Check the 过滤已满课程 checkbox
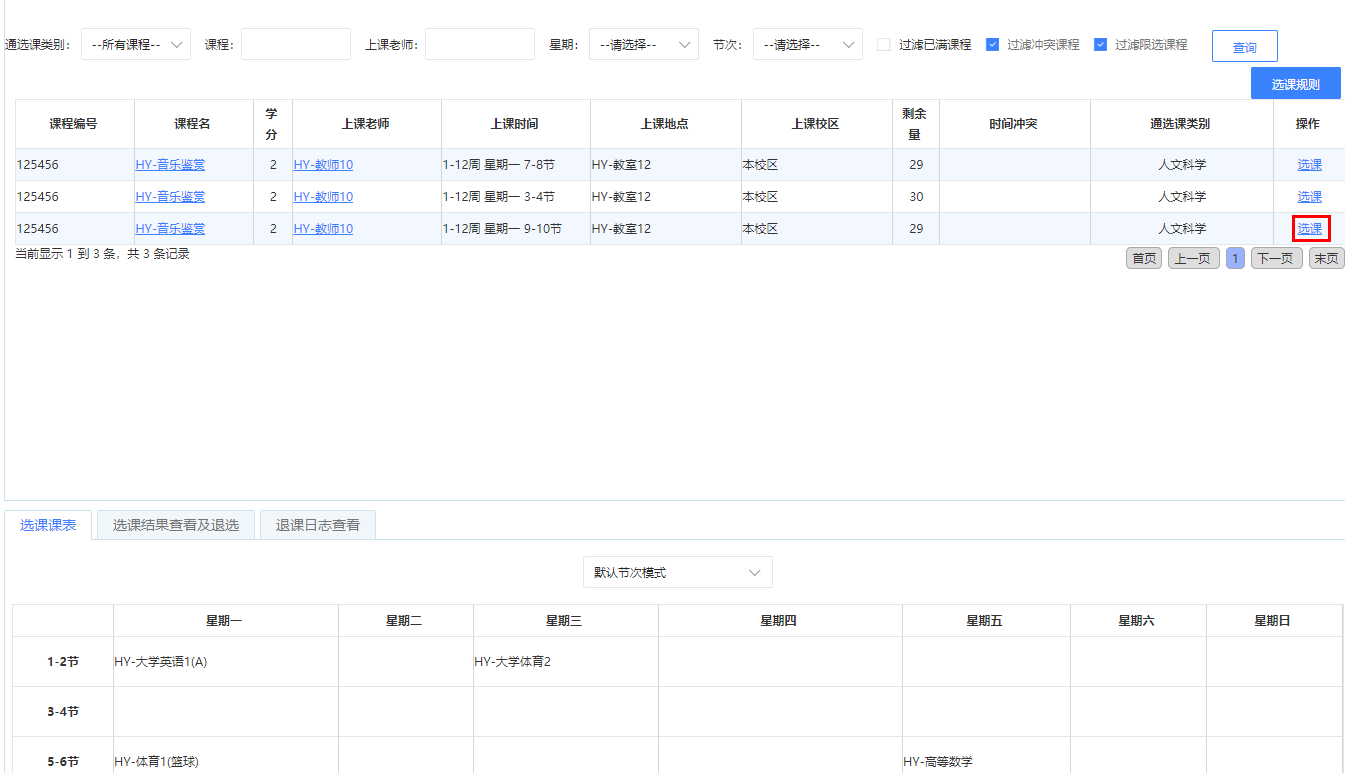The image size is (1345, 773). (x=884, y=45)
